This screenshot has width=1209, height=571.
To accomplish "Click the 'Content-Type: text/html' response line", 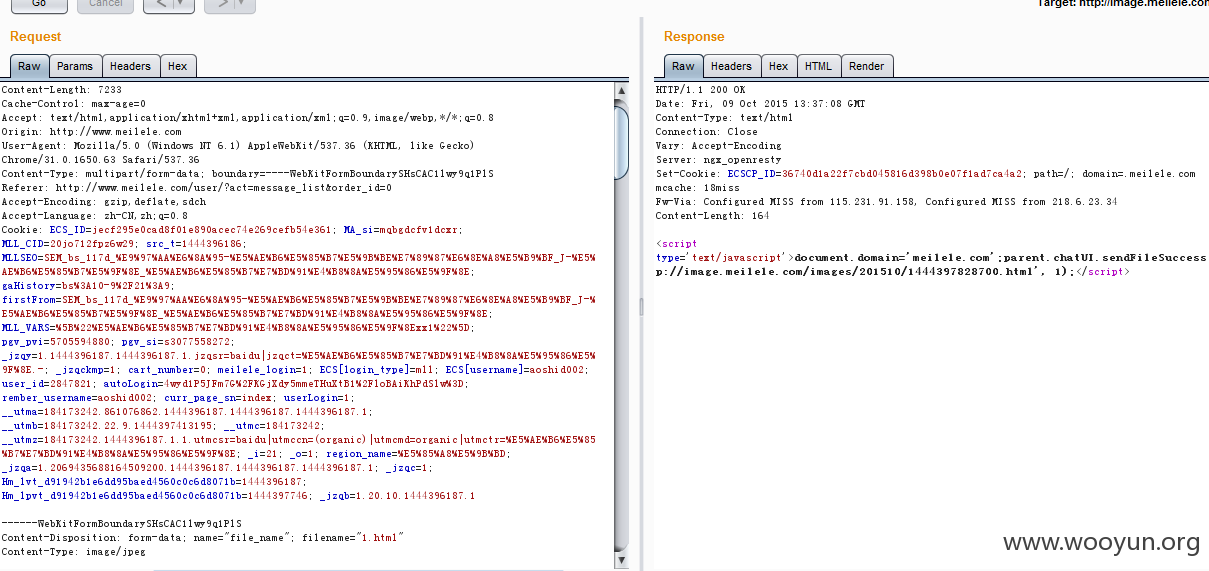I will (724, 118).
